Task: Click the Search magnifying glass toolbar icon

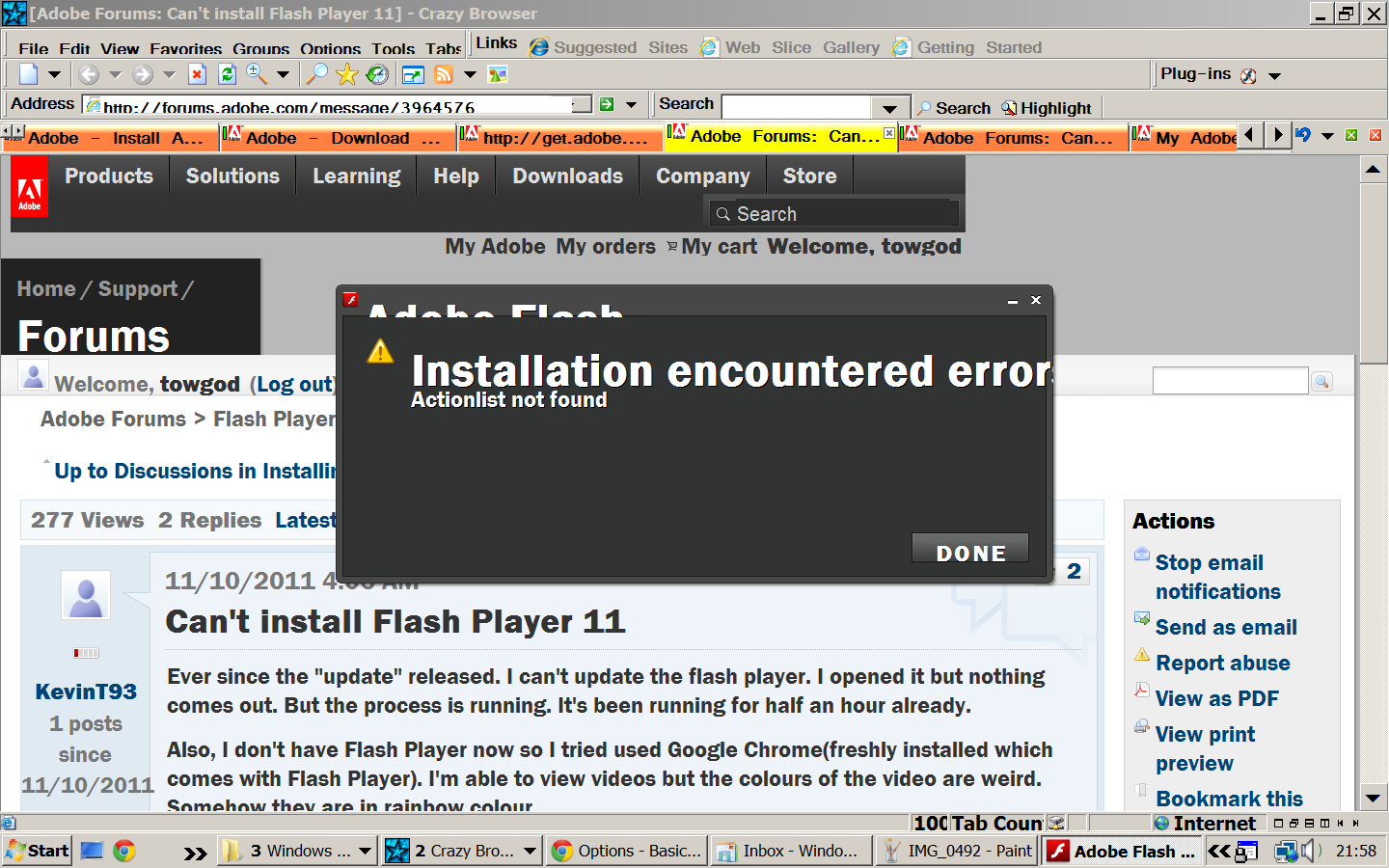Action: click(x=316, y=74)
